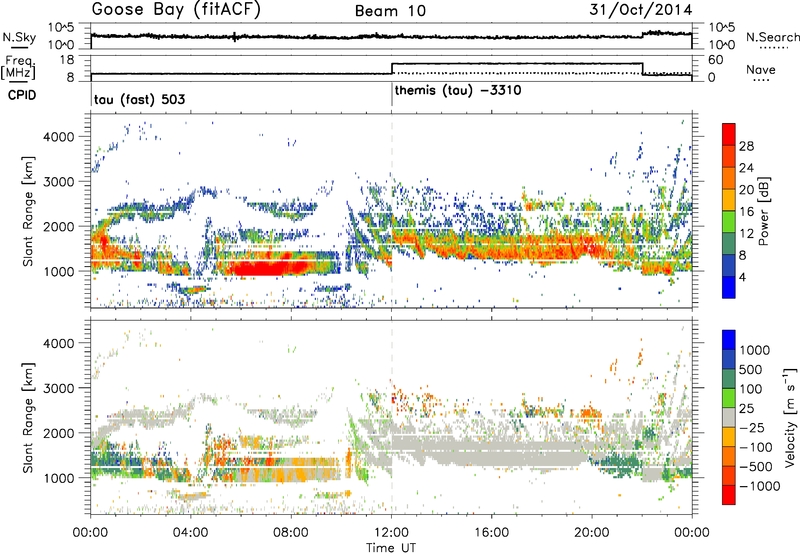The width and height of the screenshot is (800, 554).
Task: Click the '-25' tick on Velocity colorbar
Action: [x=752, y=427]
